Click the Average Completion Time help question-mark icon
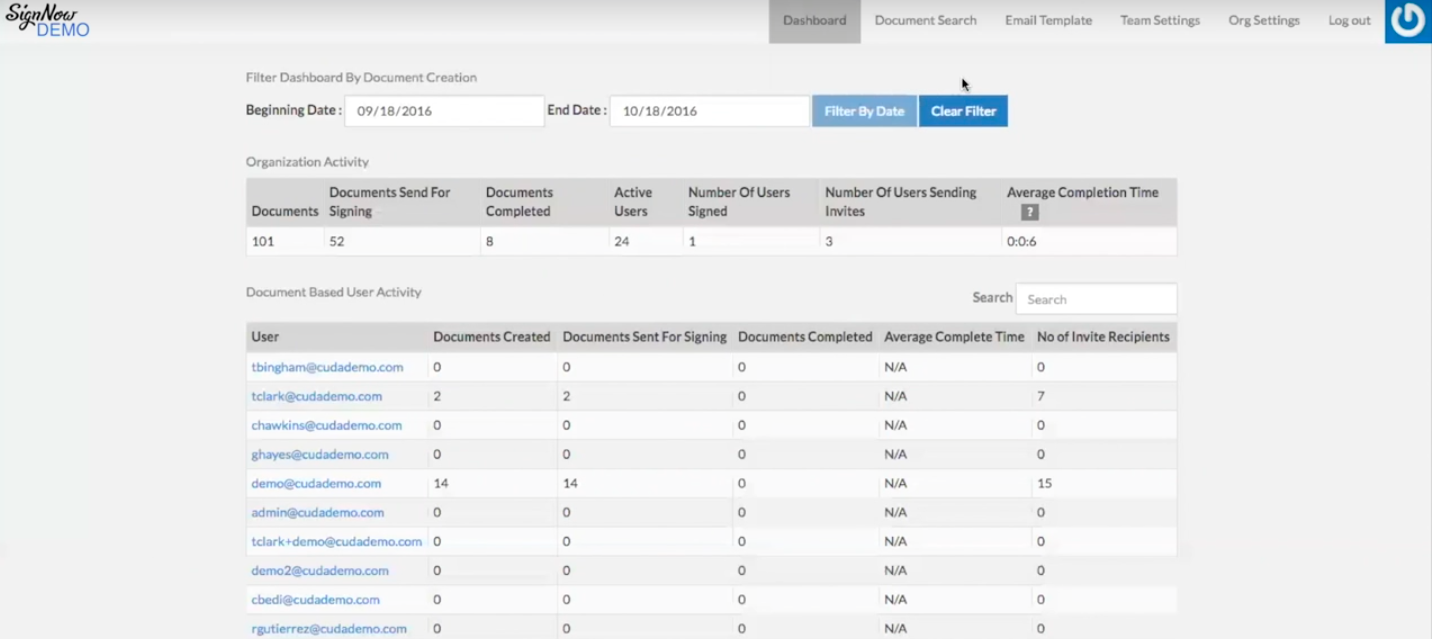This screenshot has height=639, width=1432. click(1029, 212)
